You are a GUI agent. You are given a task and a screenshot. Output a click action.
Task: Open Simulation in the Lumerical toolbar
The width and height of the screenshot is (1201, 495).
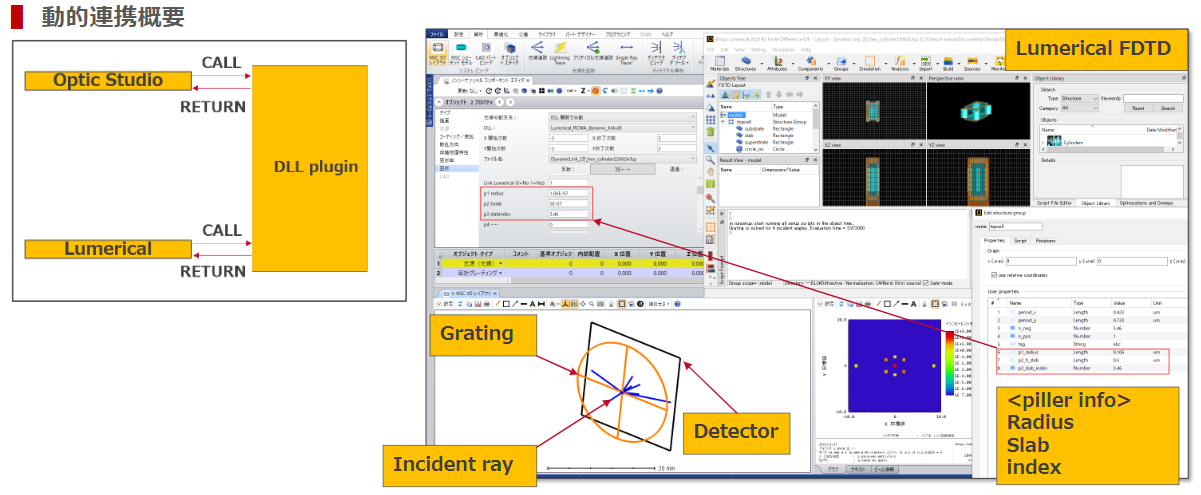(870, 65)
